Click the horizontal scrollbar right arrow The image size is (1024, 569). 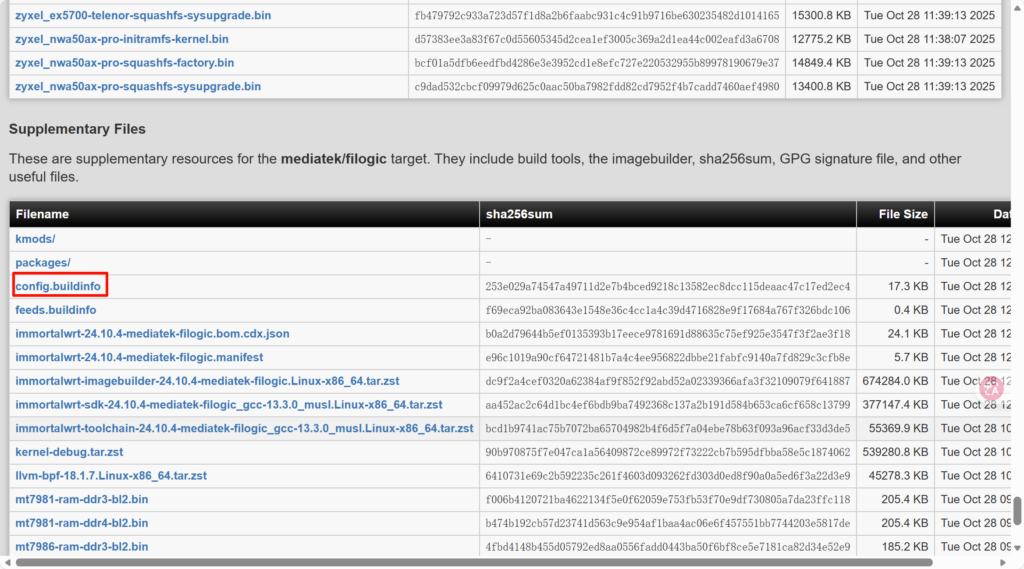point(1003,562)
